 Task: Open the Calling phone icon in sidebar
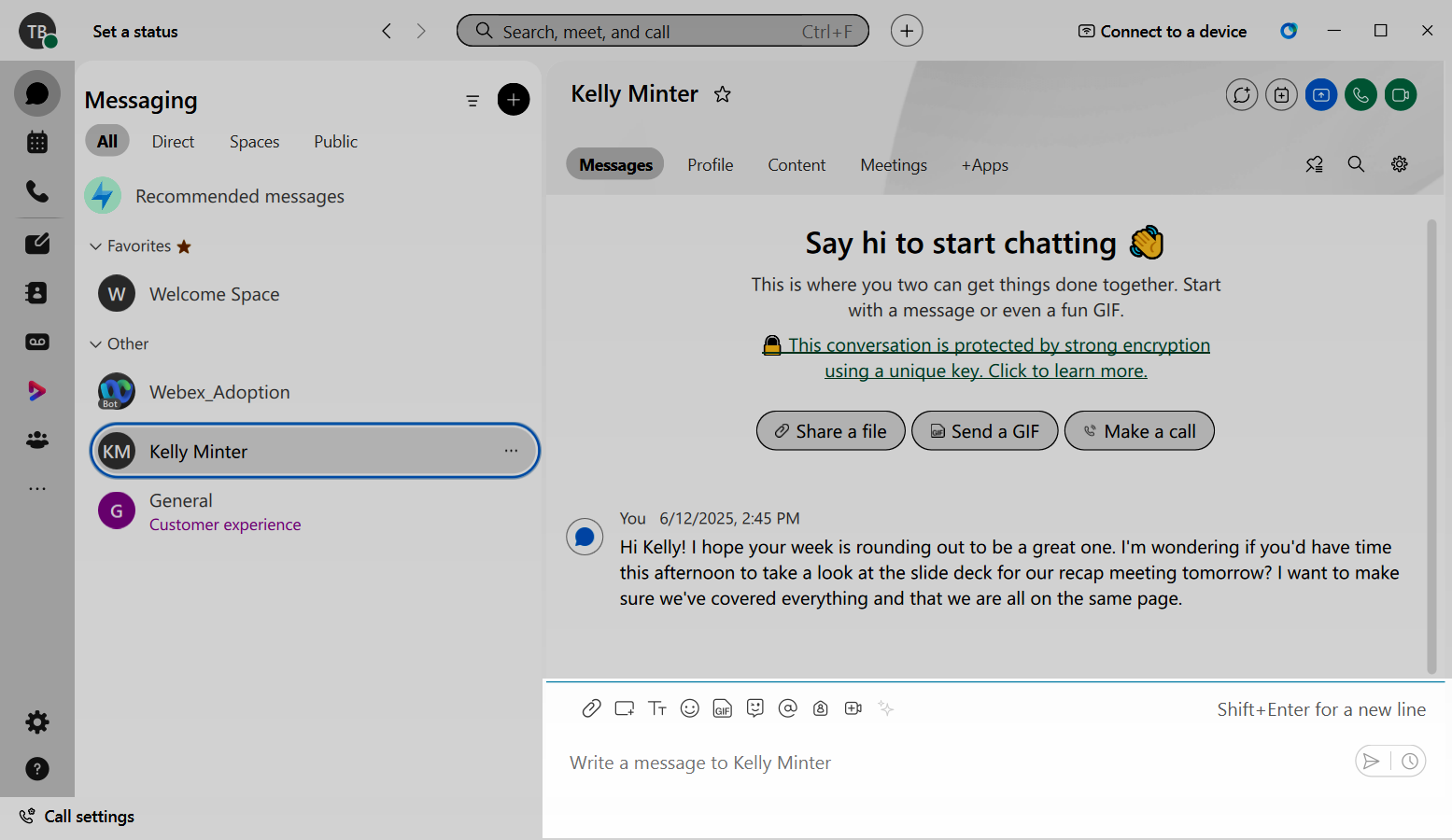pyautogui.click(x=37, y=191)
